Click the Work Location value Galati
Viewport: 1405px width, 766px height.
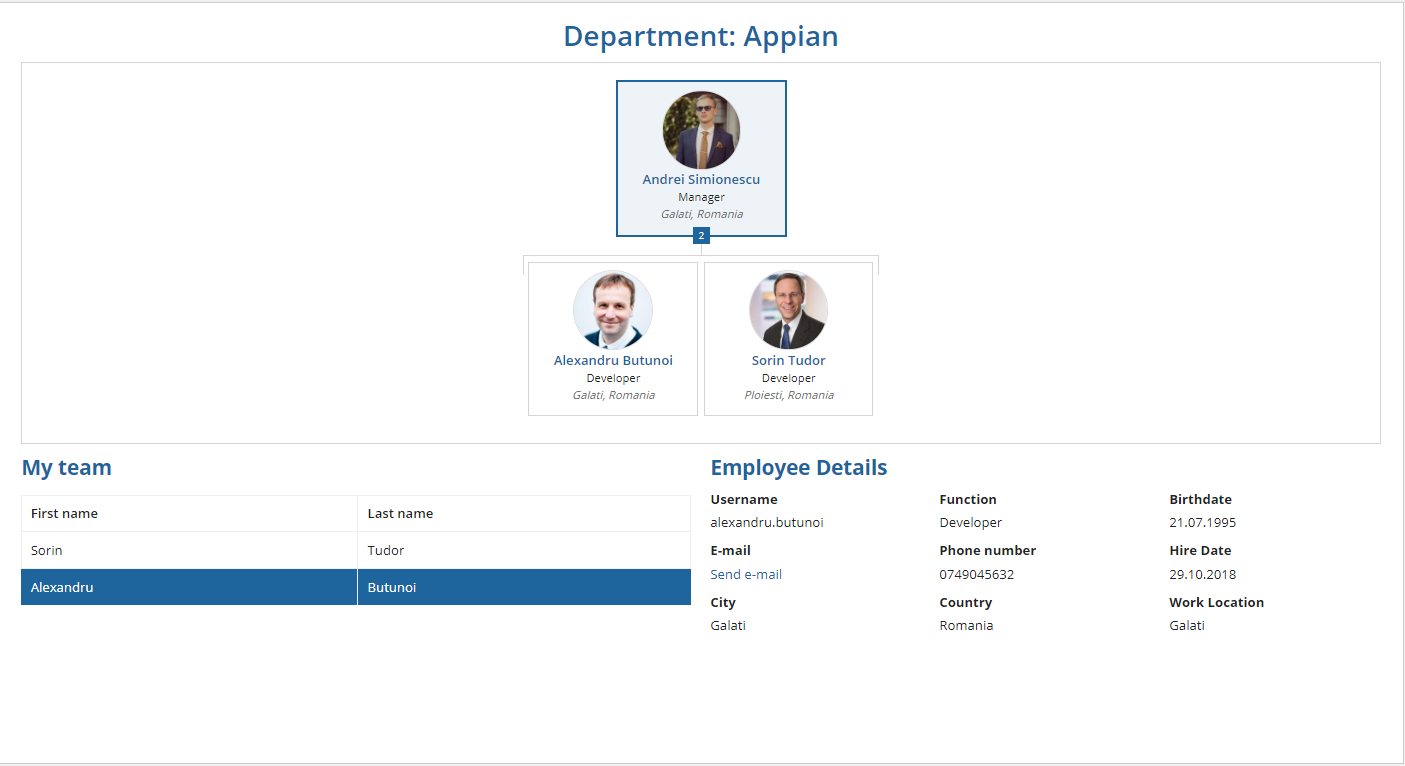(1187, 626)
